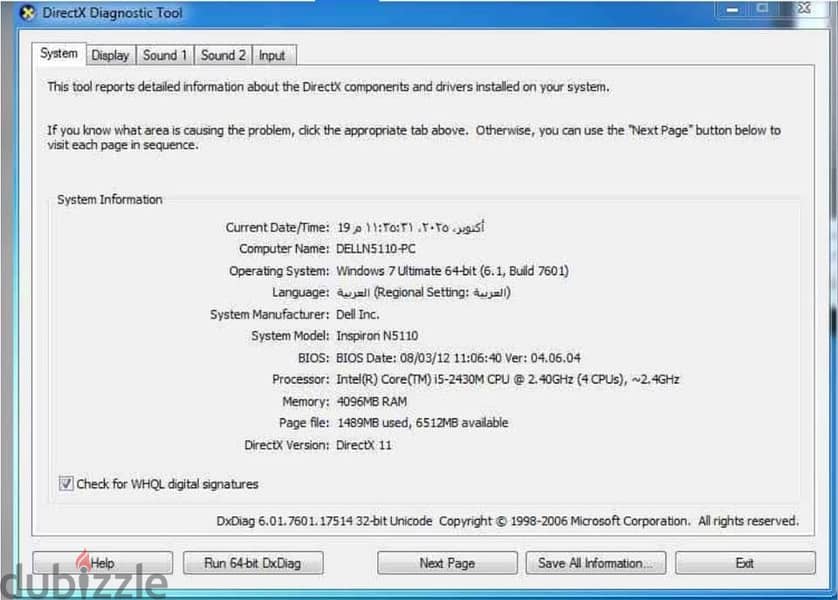Click the Operating System label
Screen dimensions: 838x600
[x=279, y=271]
